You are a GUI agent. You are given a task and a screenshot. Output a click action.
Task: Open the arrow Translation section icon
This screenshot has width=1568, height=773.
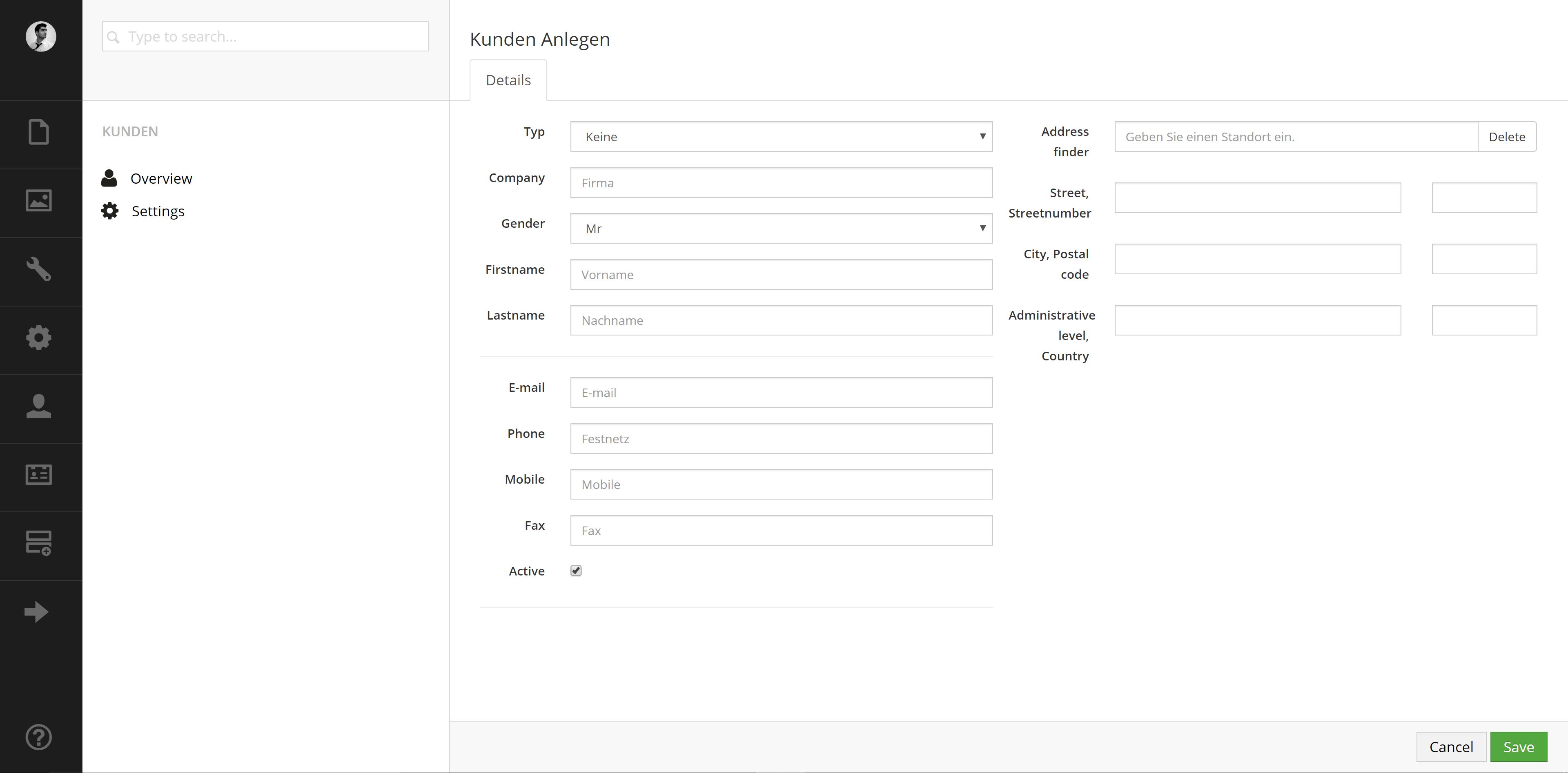click(x=36, y=612)
